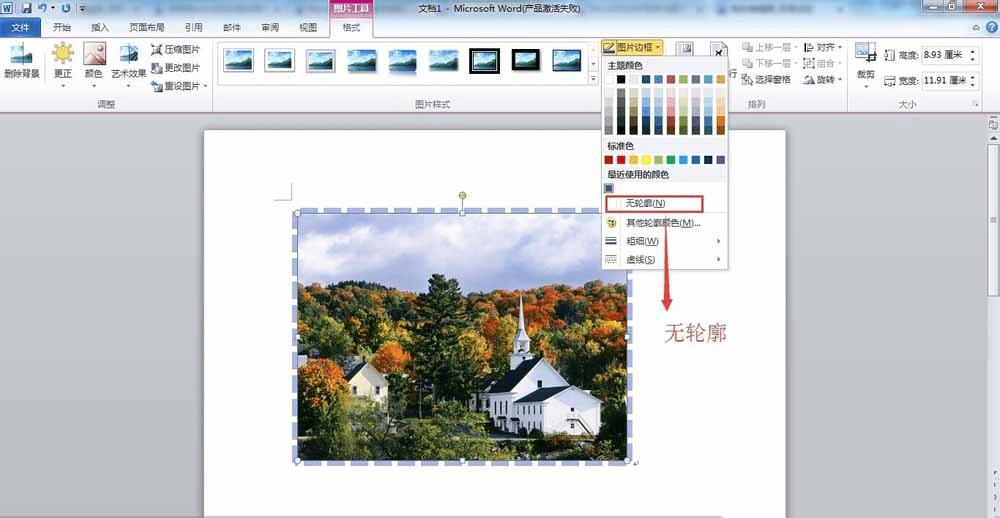Image resolution: width=1000 pixels, height=518 pixels.
Task: Click the Redo icon in quick access toolbar
Action: (66, 8)
